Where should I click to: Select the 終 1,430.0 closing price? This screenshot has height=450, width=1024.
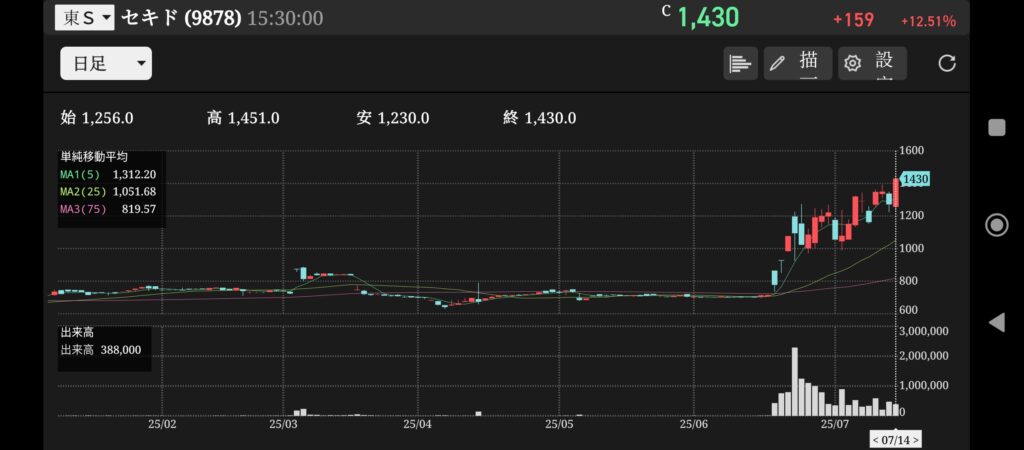coord(539,118)
